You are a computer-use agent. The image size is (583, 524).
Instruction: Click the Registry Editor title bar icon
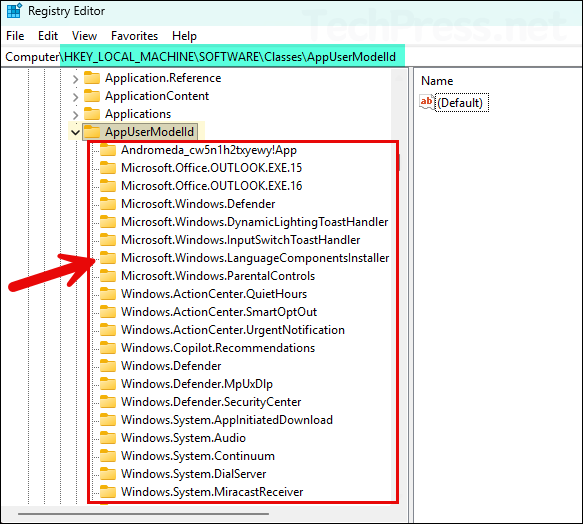14,10
